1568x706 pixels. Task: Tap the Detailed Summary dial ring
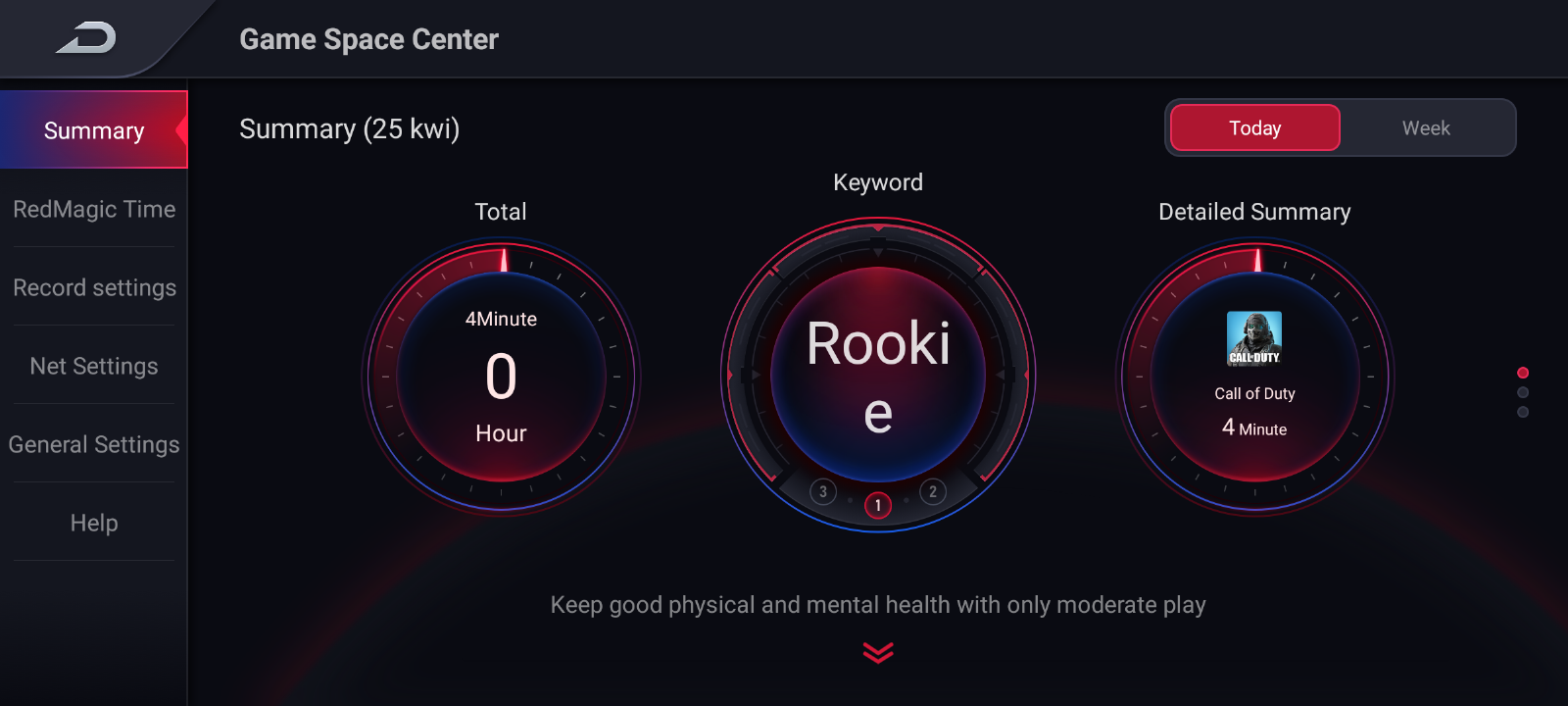[1254, 376]
